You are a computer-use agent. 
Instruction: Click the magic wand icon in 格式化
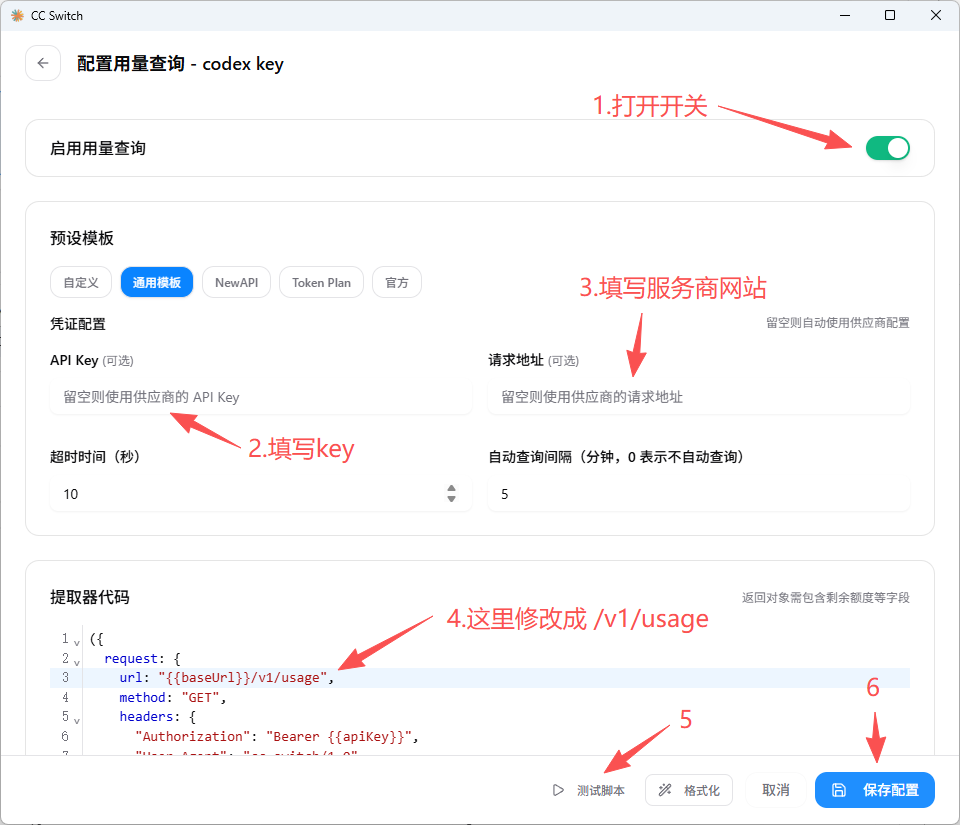click(665, 790)
